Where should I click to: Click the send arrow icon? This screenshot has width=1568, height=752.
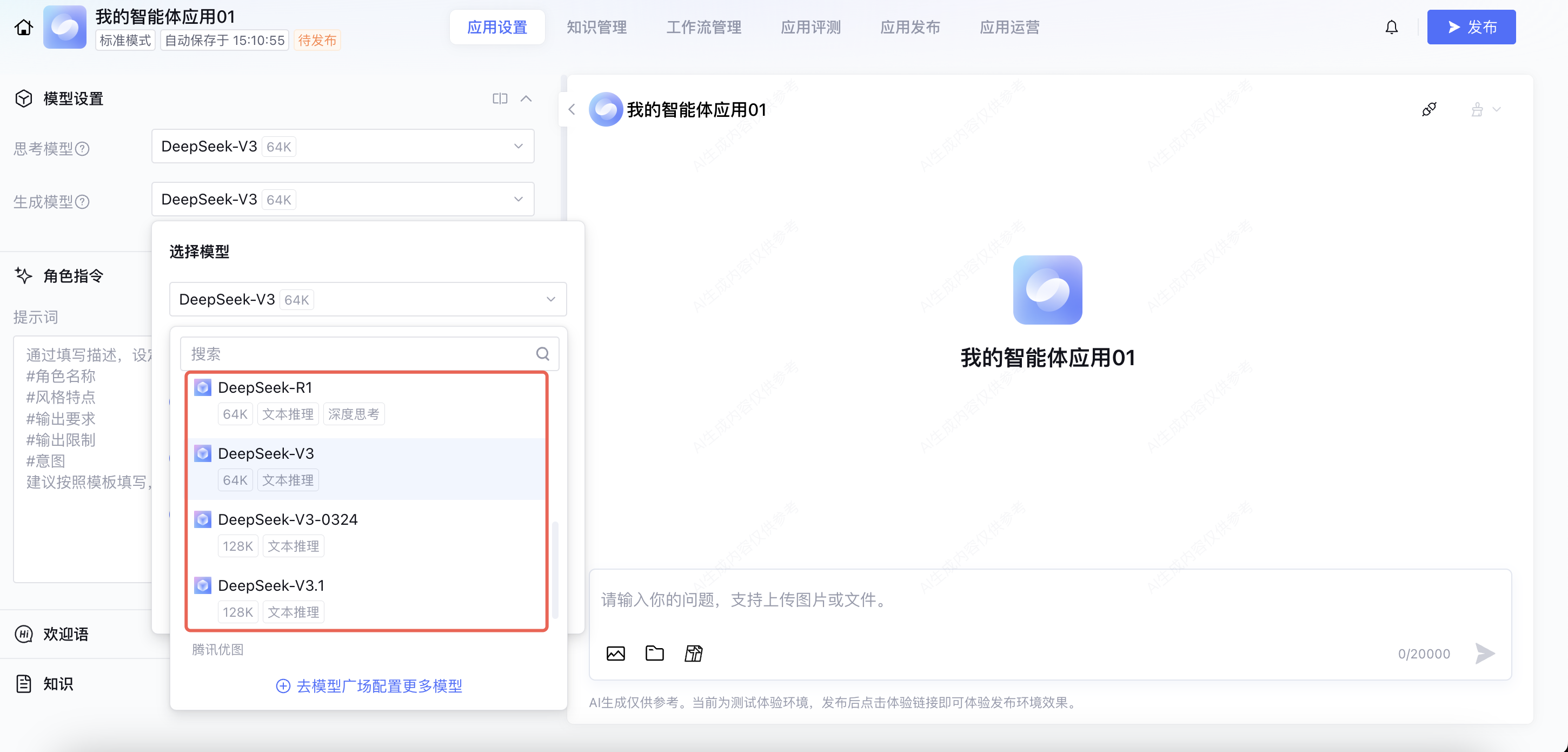pos(1485,654)
